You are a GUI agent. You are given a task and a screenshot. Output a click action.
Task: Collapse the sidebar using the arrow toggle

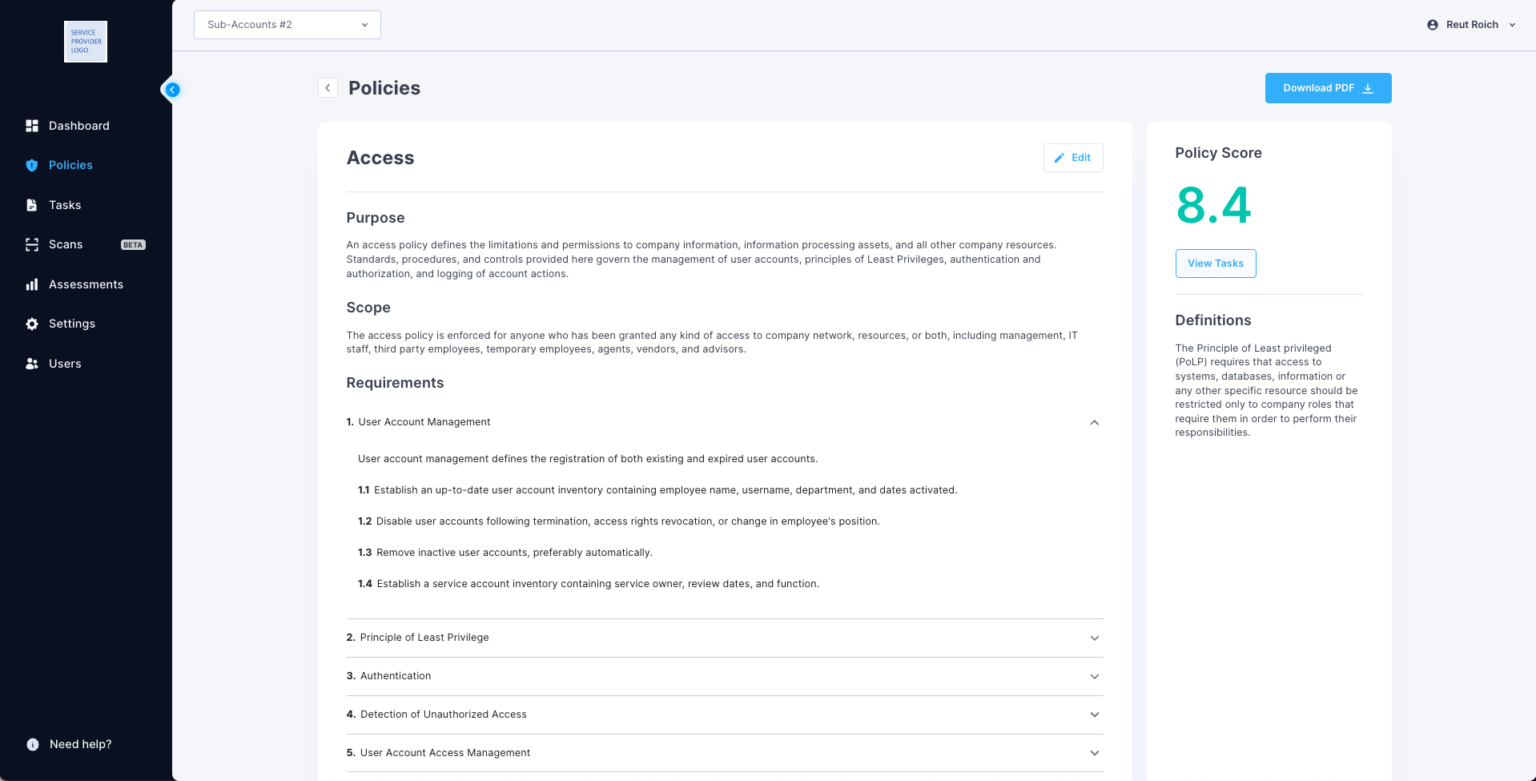[172, 89]
